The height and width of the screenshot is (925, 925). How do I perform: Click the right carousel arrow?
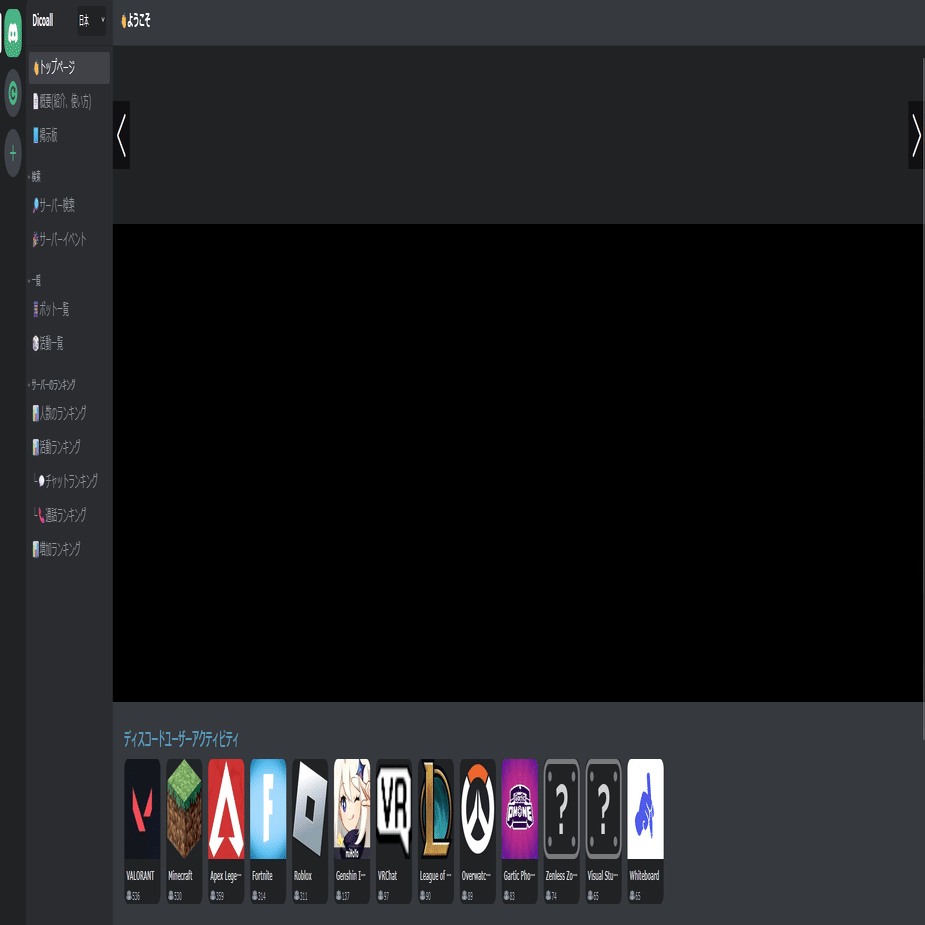point(916,135)
